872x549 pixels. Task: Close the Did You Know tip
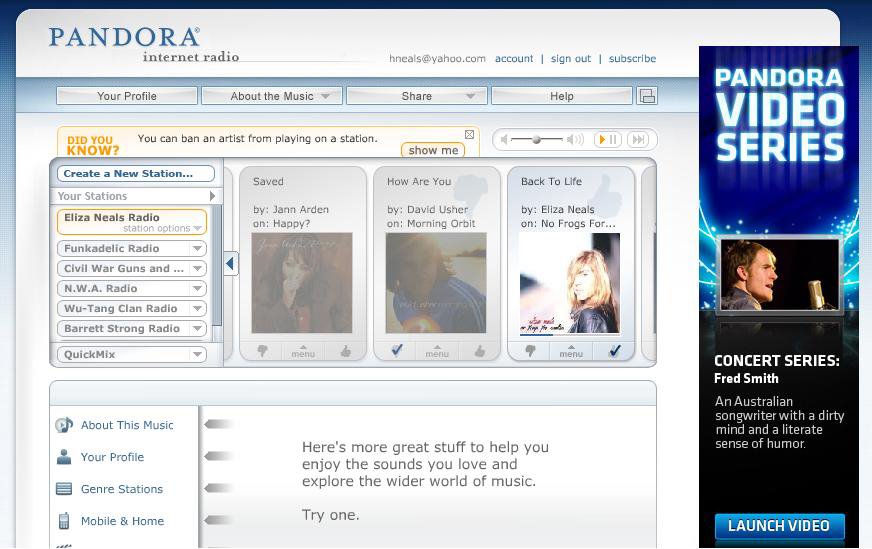click(x=469, y=135)
